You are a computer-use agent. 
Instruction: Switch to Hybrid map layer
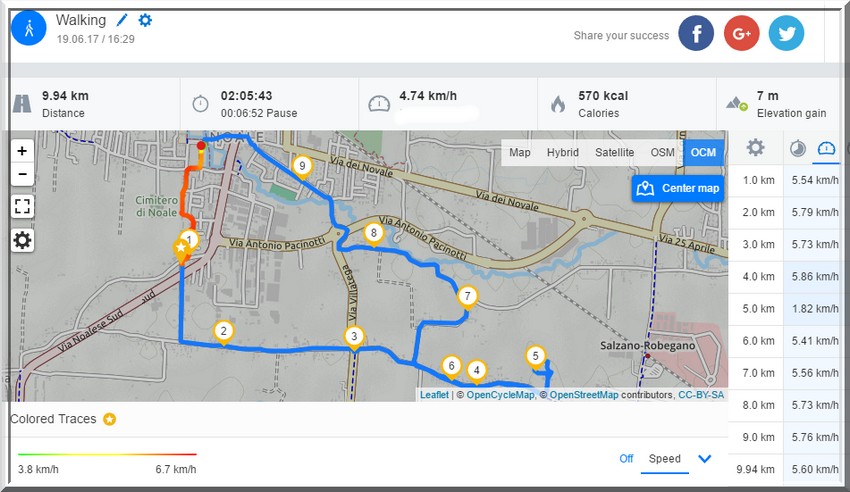[x=562, y=153]
